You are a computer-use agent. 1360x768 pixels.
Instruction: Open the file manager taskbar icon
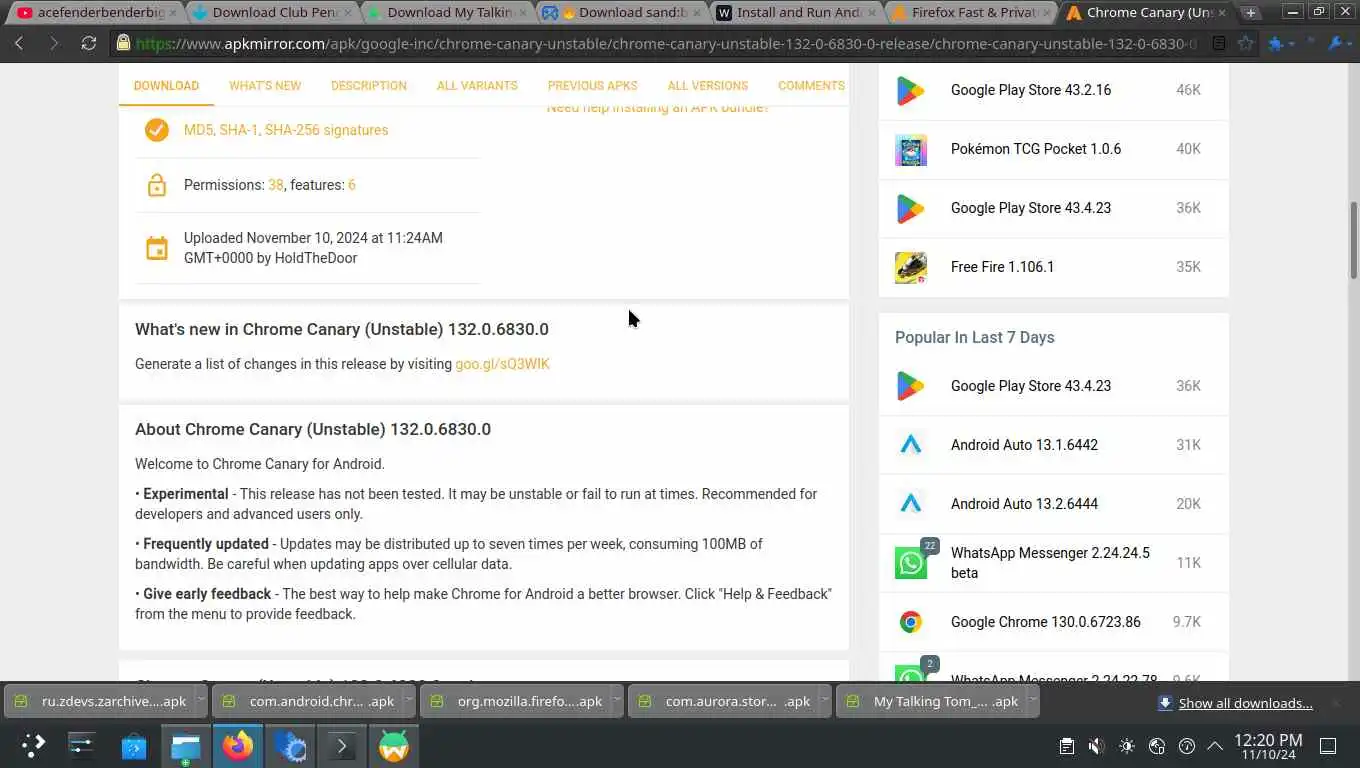(186, 745)
